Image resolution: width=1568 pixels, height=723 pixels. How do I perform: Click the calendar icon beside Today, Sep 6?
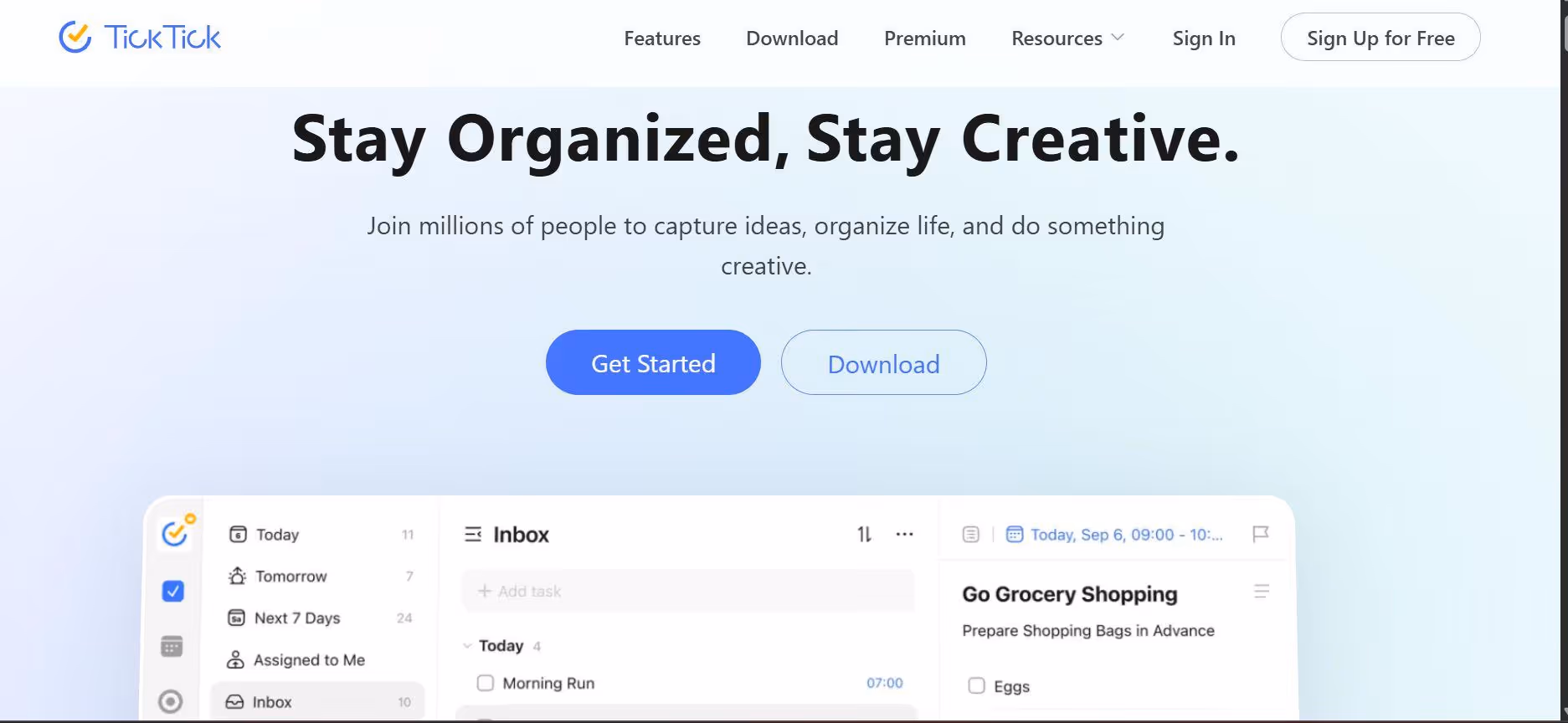(x=1014, y=534)
